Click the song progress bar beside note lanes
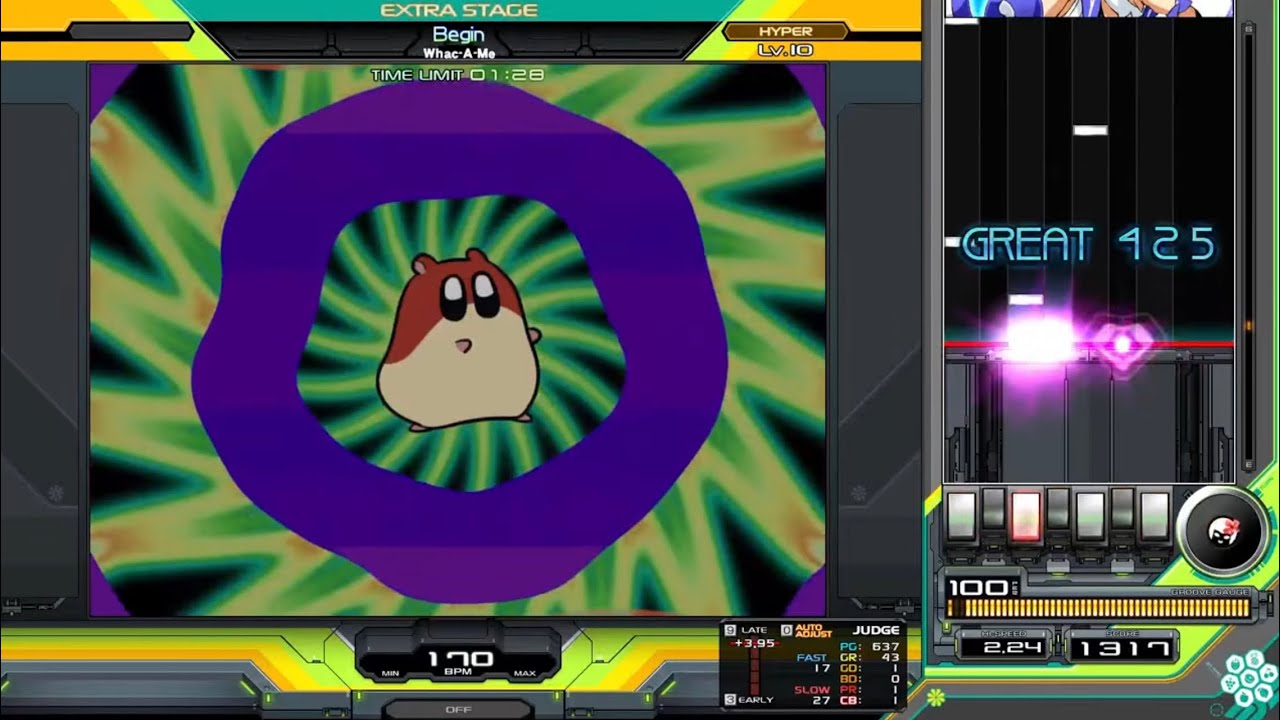This screenshot has height=720, width=1280. click(1248, 245)
